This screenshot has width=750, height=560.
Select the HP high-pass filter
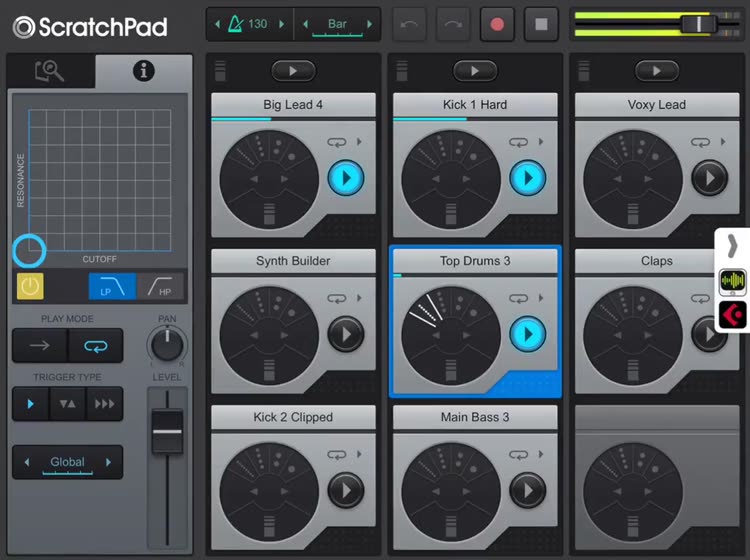pos(160,286)
